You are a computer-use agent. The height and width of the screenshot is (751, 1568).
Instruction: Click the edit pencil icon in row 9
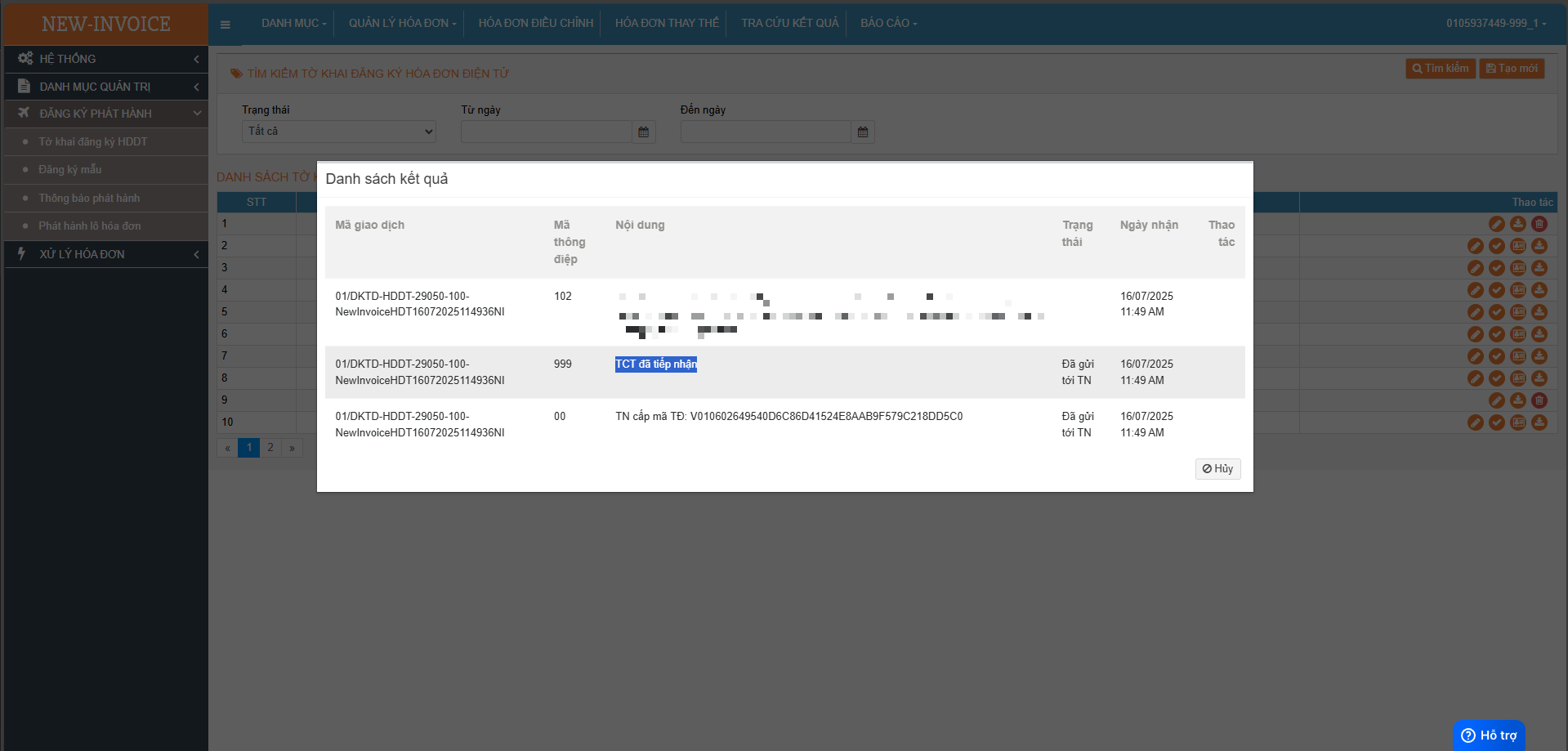(x=1496, y=400)
